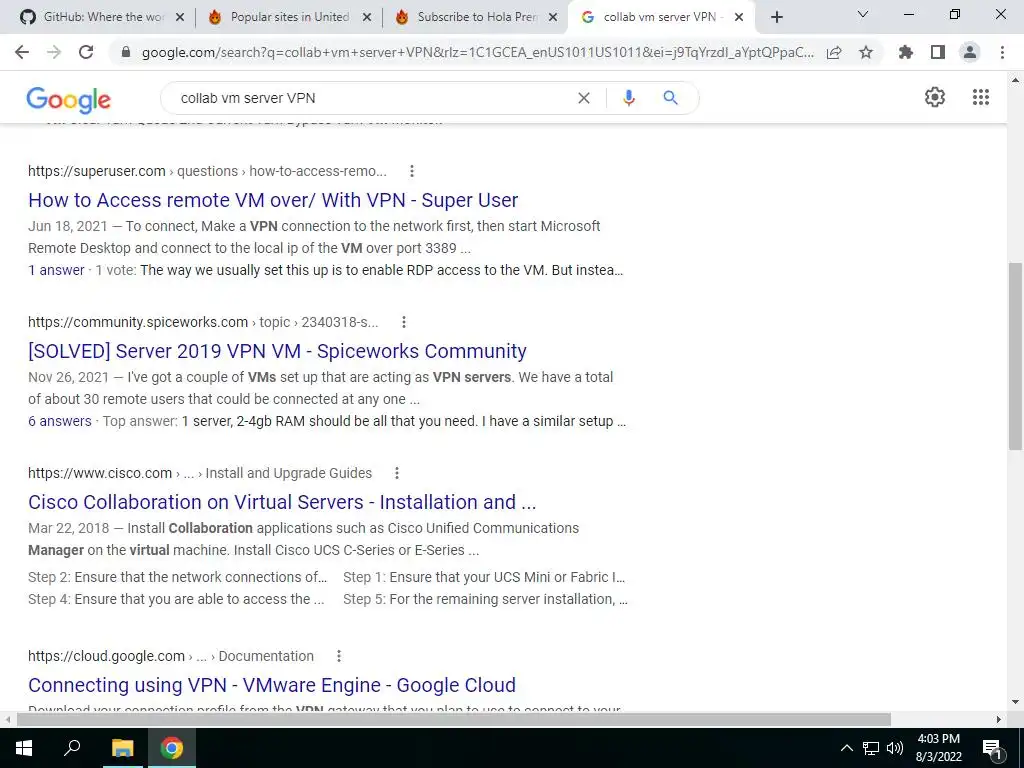Bookmark this page with star icon
This screenshot has height=768, width=1024.
866,52
